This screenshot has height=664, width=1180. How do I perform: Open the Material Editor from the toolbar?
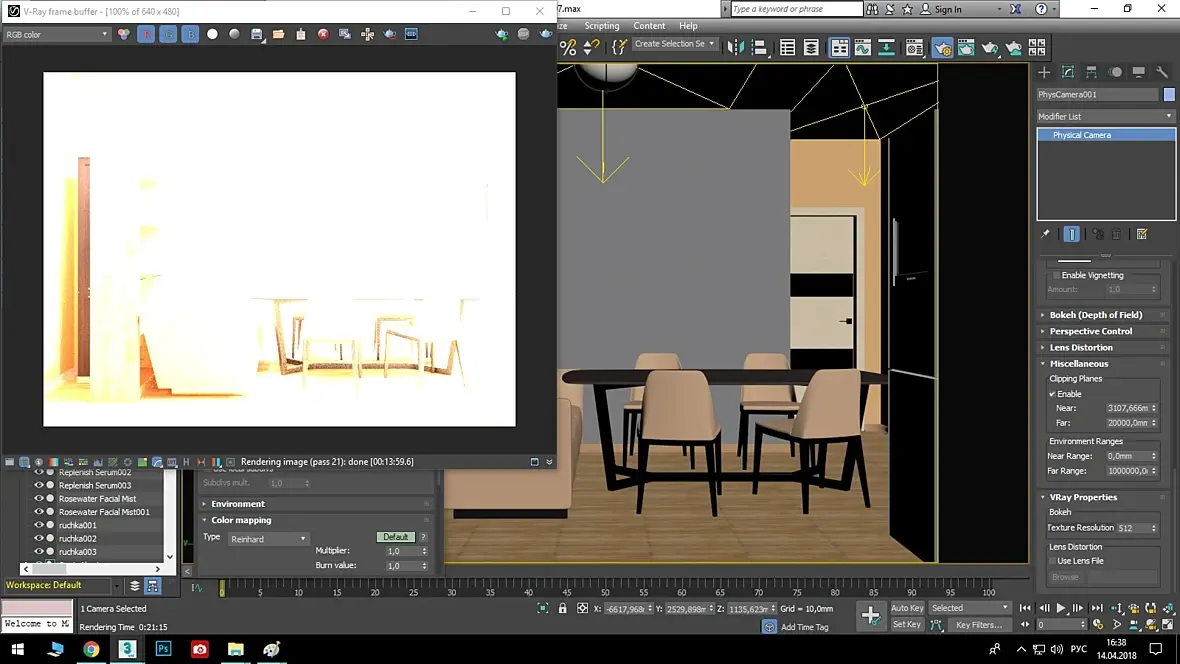coord(914,48)
